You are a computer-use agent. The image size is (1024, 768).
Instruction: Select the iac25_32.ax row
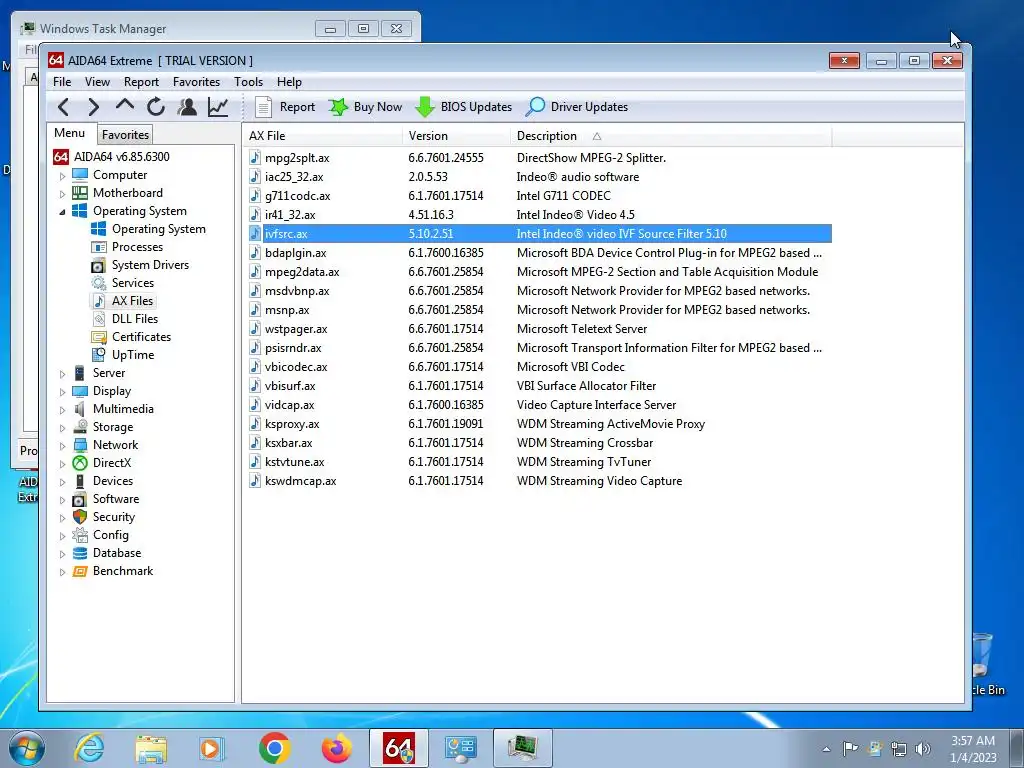(539, 177)
